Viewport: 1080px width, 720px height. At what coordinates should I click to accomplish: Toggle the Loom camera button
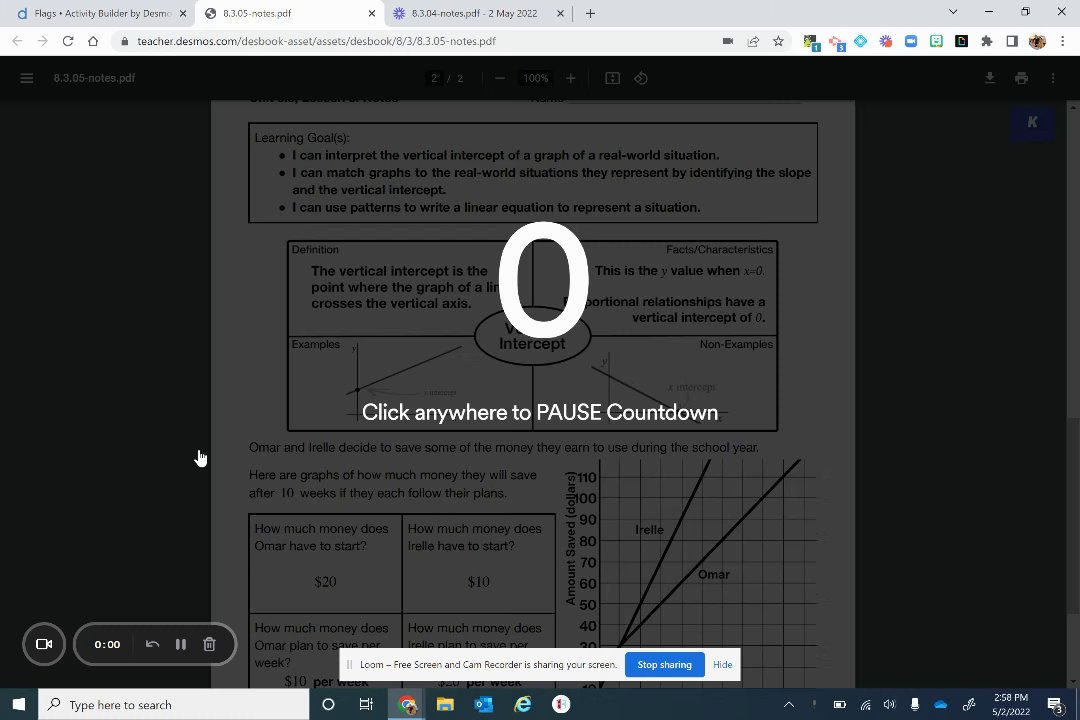point(44,644)
